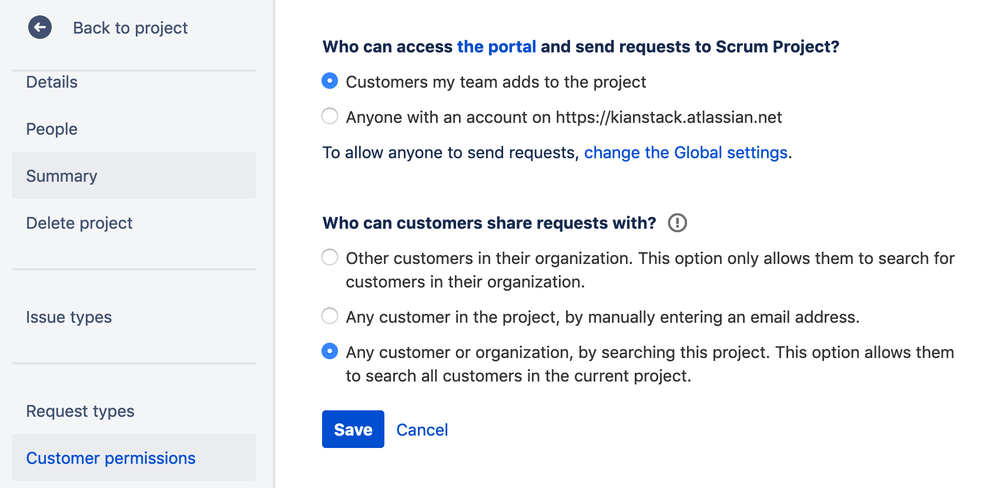Click the back arrow icon
This screenshot has height=488, width=998.
click(40, 28)
